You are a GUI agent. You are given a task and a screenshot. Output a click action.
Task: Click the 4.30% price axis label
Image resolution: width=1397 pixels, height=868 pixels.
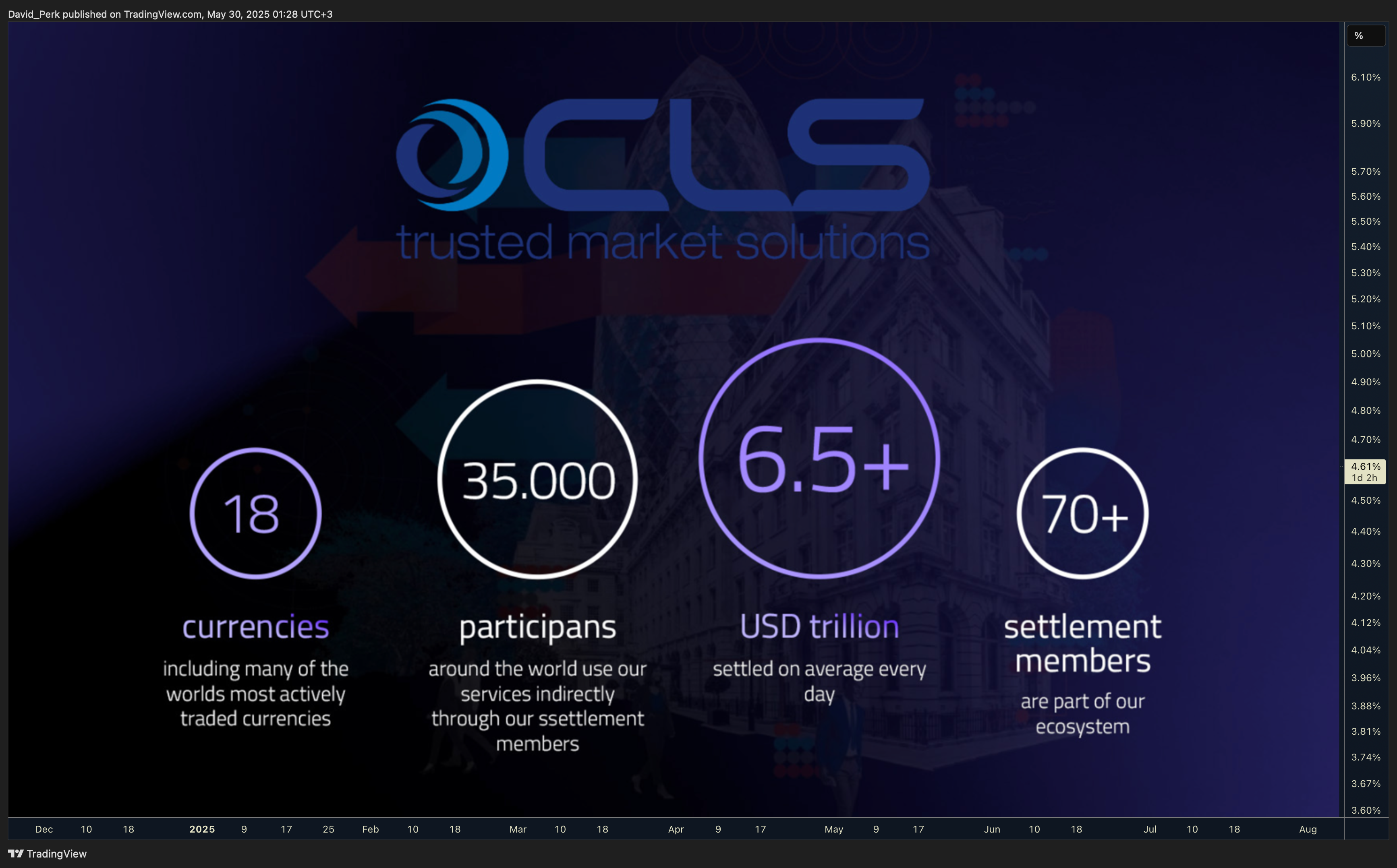[x=1366, y=563]
